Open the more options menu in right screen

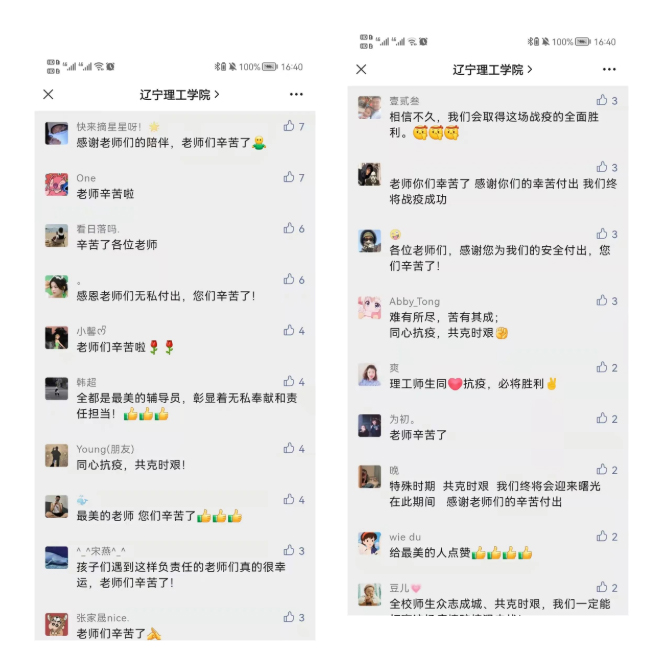click(609, 69)
